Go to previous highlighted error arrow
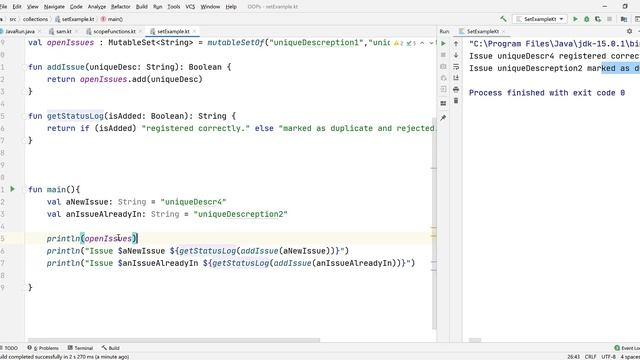 [422, 43]
